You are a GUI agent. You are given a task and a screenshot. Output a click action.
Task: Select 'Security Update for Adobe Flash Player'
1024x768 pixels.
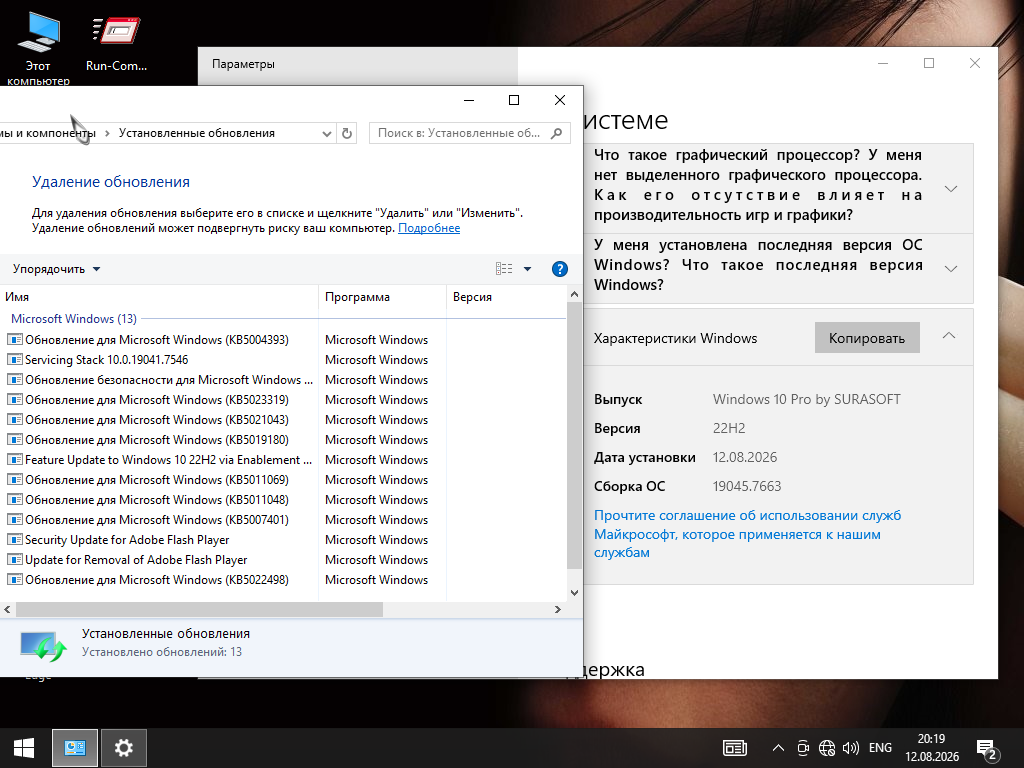click(x=127, y=540)
